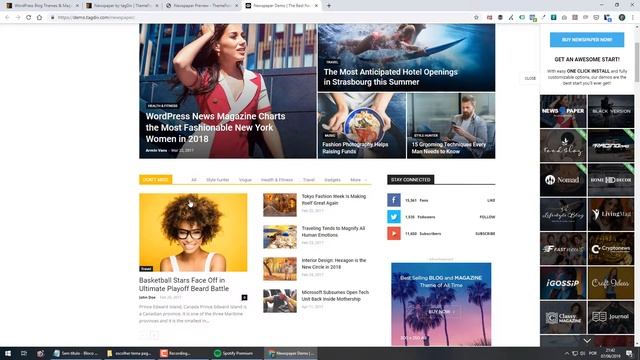
Task: Open Most Anticipated Hotel Openings article
Action: pos(391,77)
